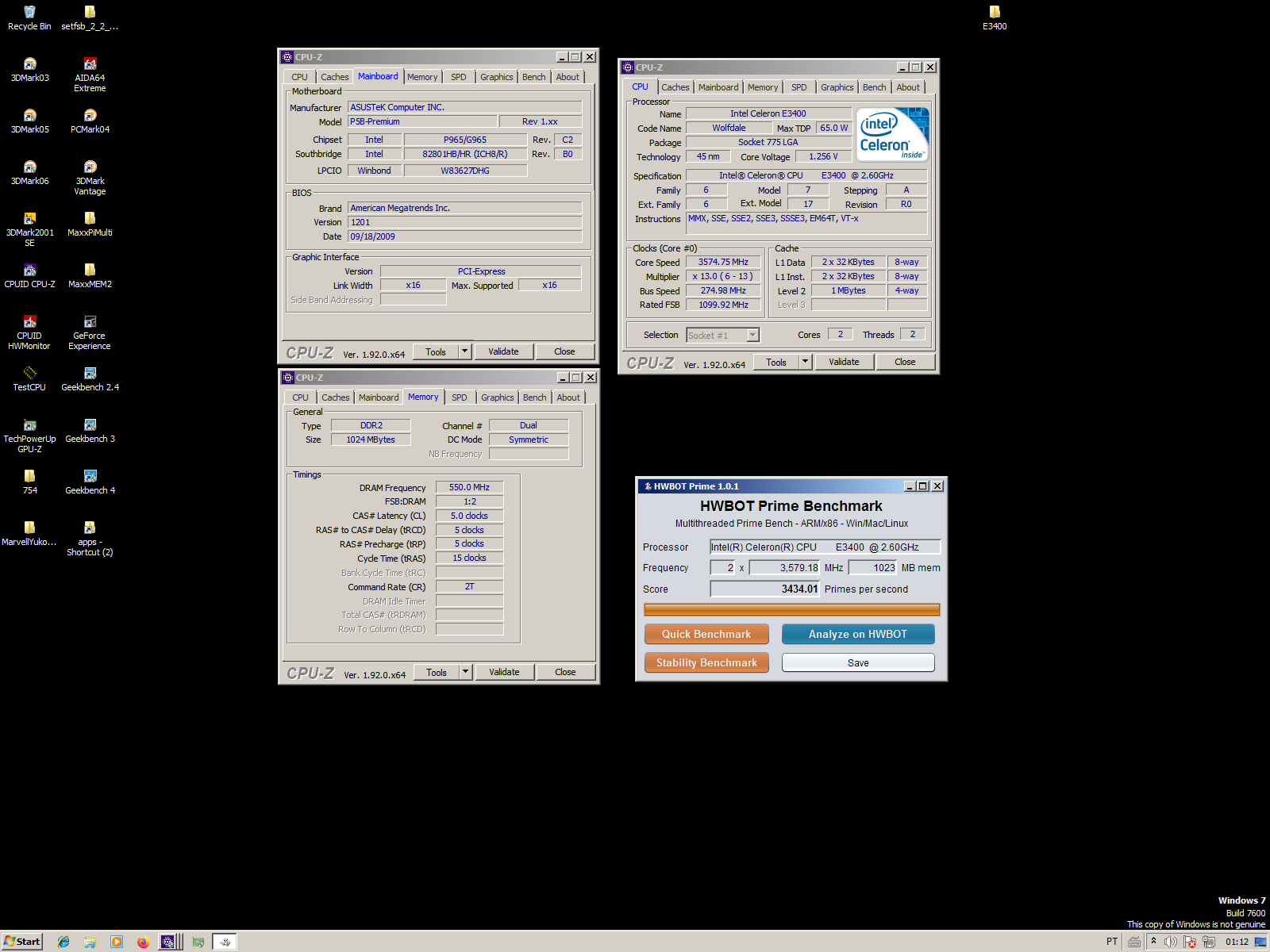Click the intel Celeron logo in CPU-Z
The height and width of the screenshot is (952, 1270).
tap(892, 135)
